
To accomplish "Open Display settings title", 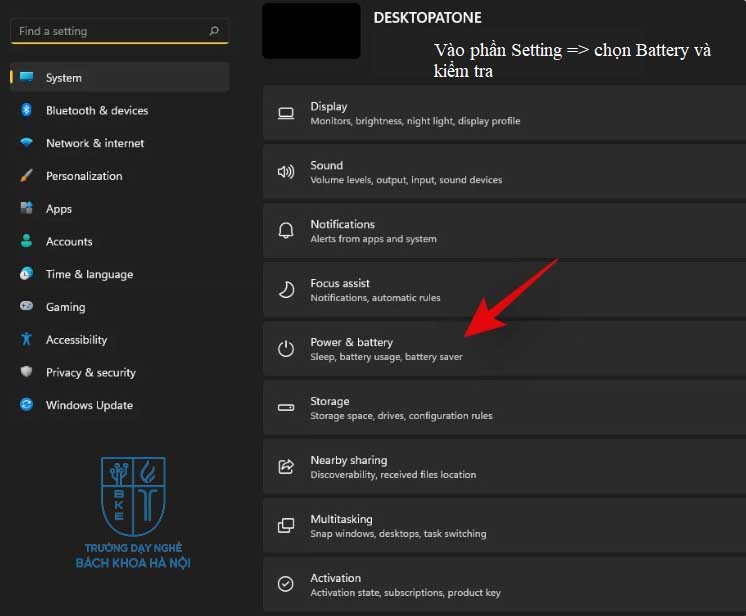I will 329,107.
